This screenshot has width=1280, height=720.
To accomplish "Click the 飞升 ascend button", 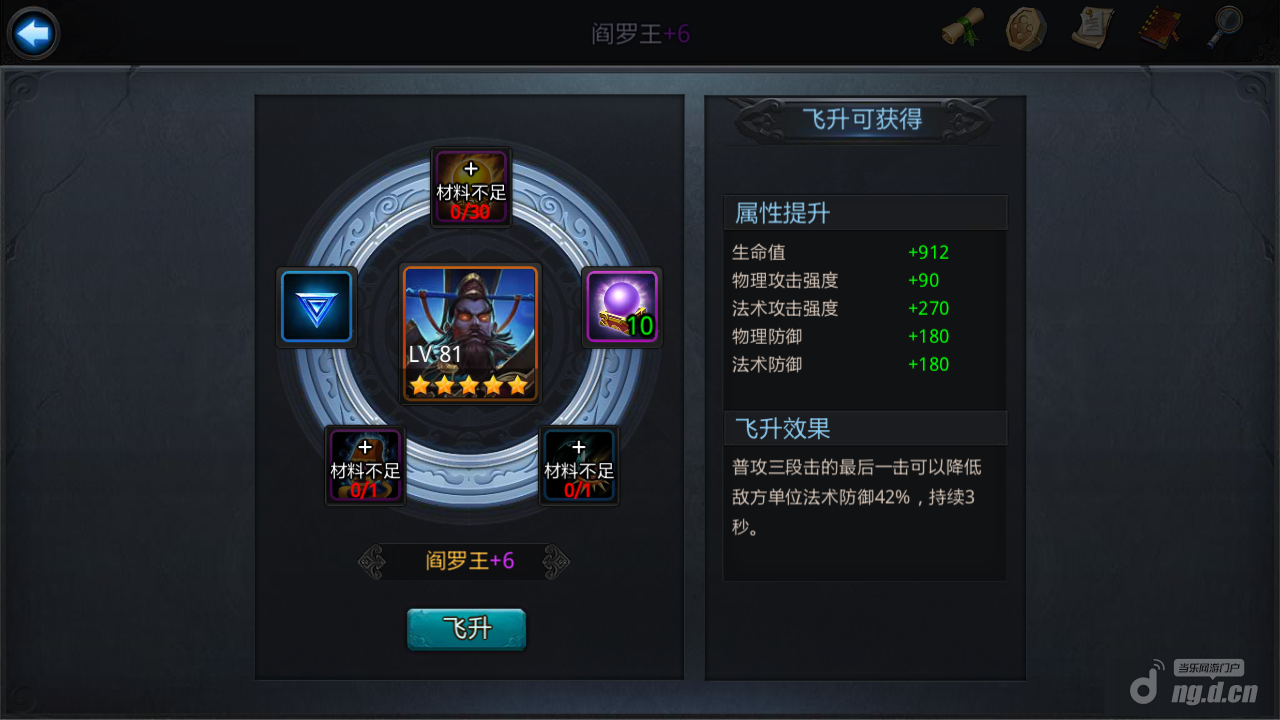I will coord(466,629).
